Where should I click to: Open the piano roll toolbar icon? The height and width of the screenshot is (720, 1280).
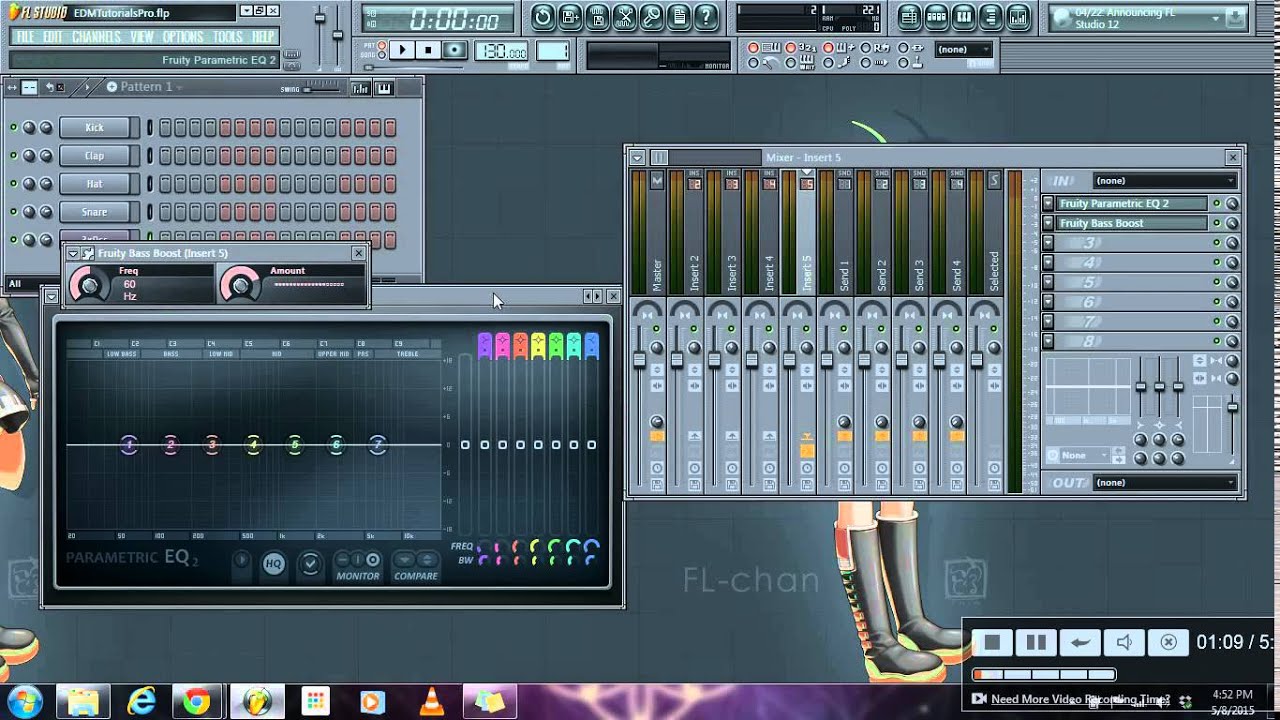pyautogui.click(x=963, y=16)
